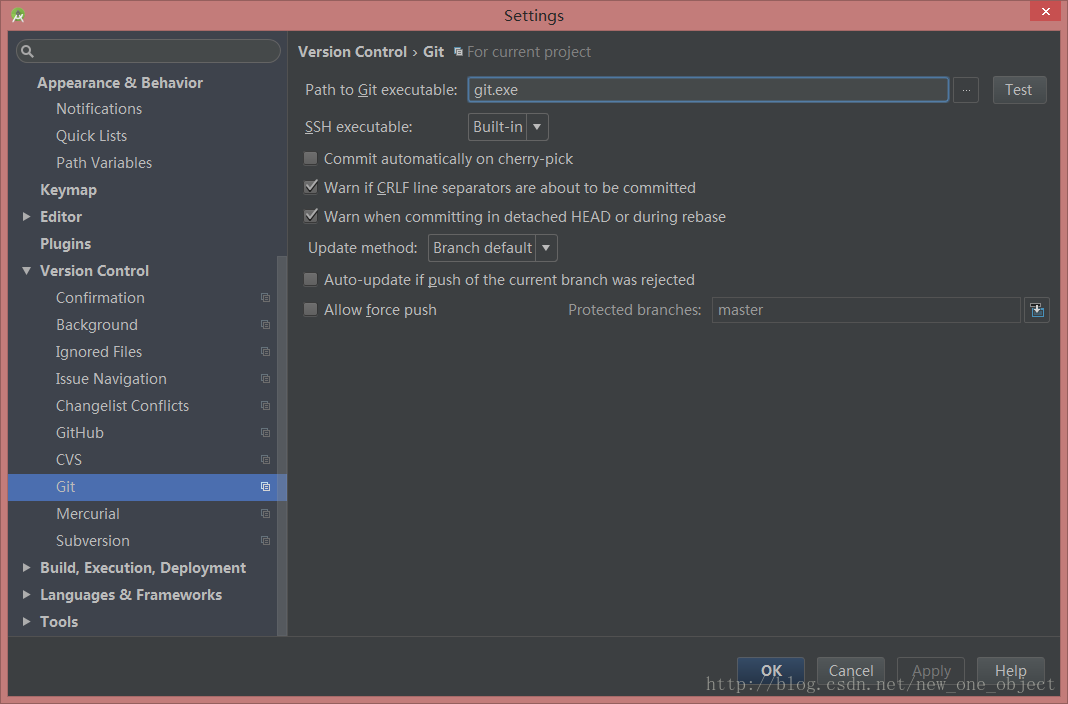Enable Commit automatically on cherry-pick
Screen dimensions: 1068x704
[x=311, y=159]
